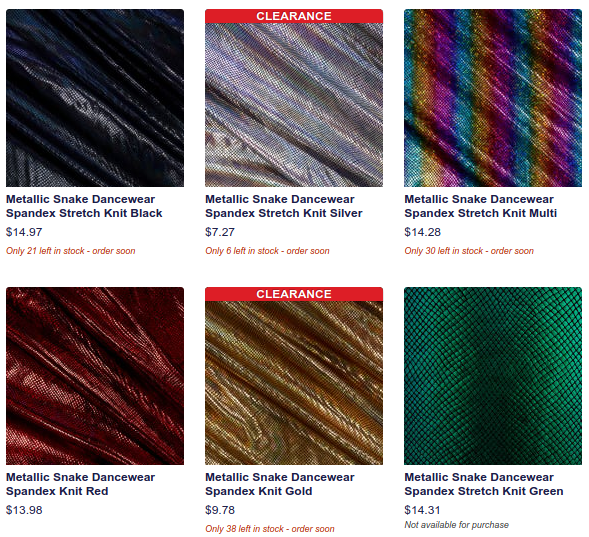Click the $7.27 price of silver fabric
The image size is (589, 537).
220,232
